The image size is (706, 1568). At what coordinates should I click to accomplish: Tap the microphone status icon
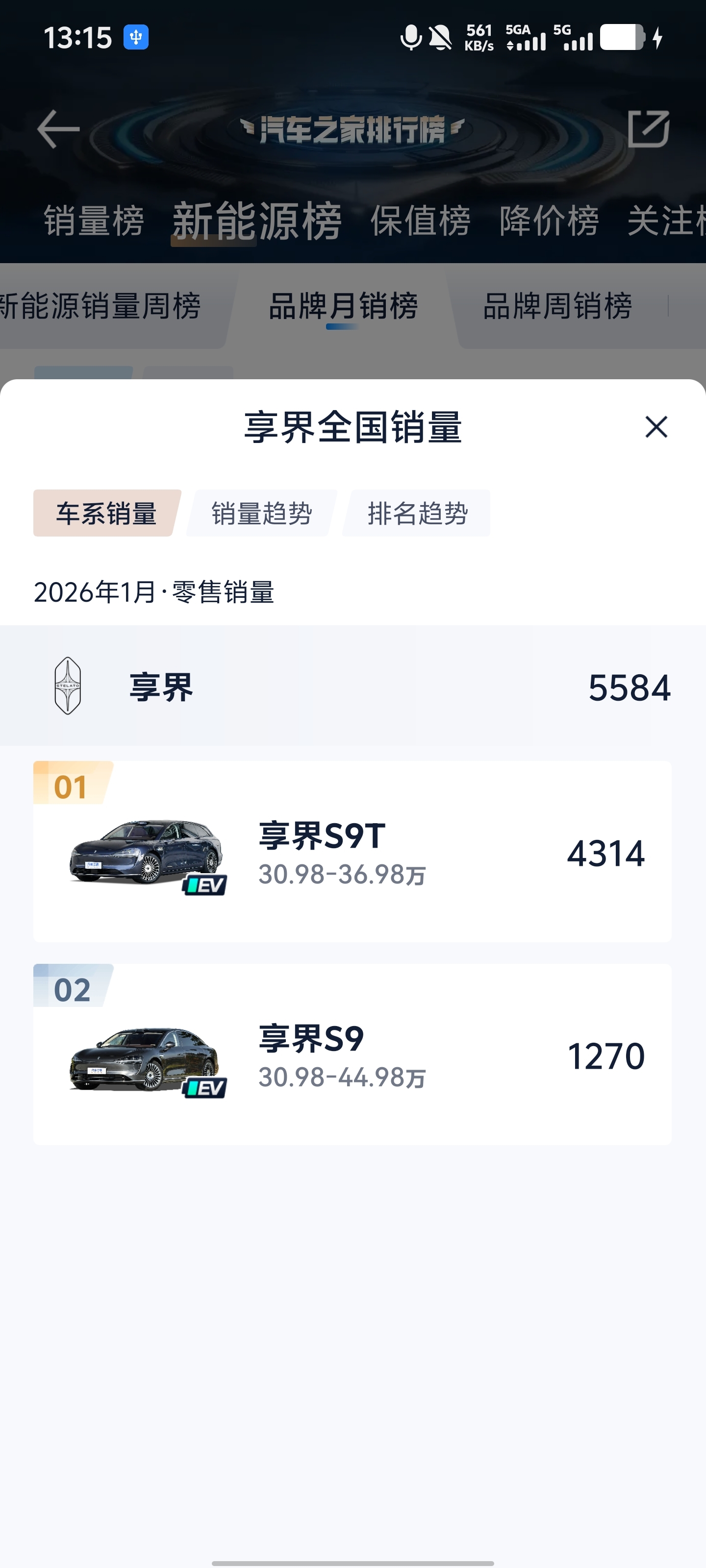click(x=411, y=38)
